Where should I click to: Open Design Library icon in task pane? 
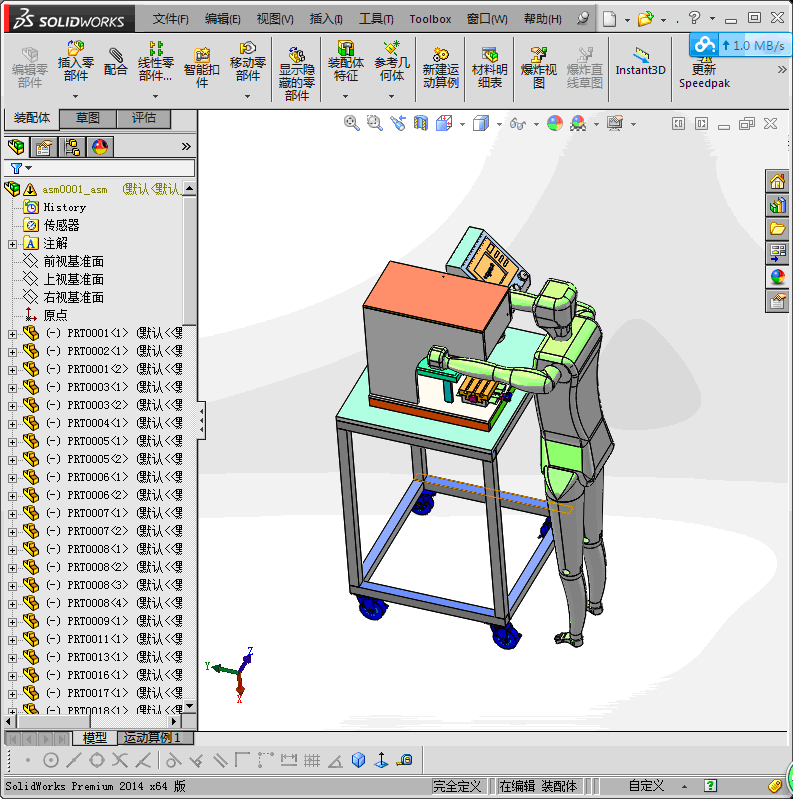click(777, 205)
